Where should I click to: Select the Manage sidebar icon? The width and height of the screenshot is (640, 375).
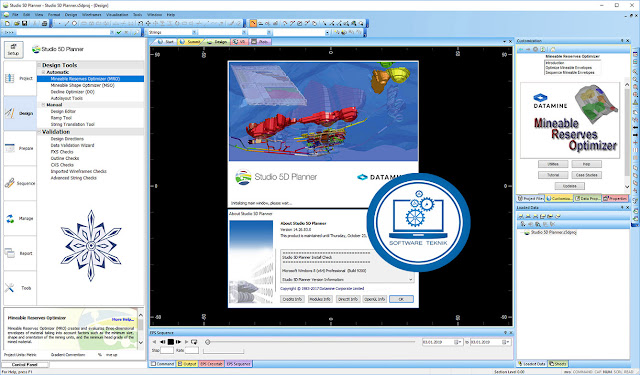point(10,218)
